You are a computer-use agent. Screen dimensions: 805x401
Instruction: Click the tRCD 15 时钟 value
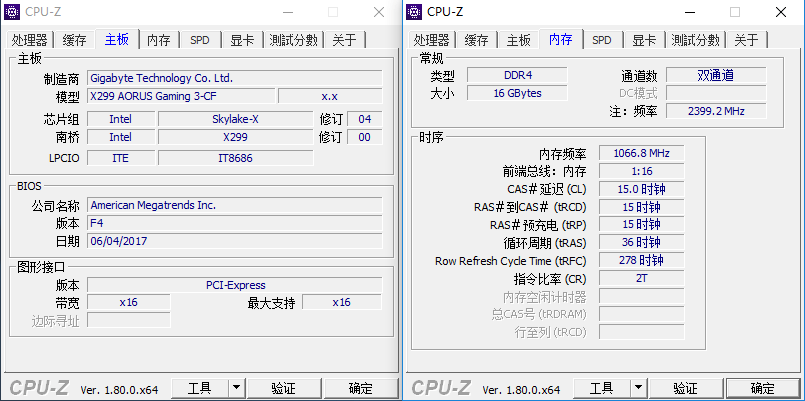641,207
